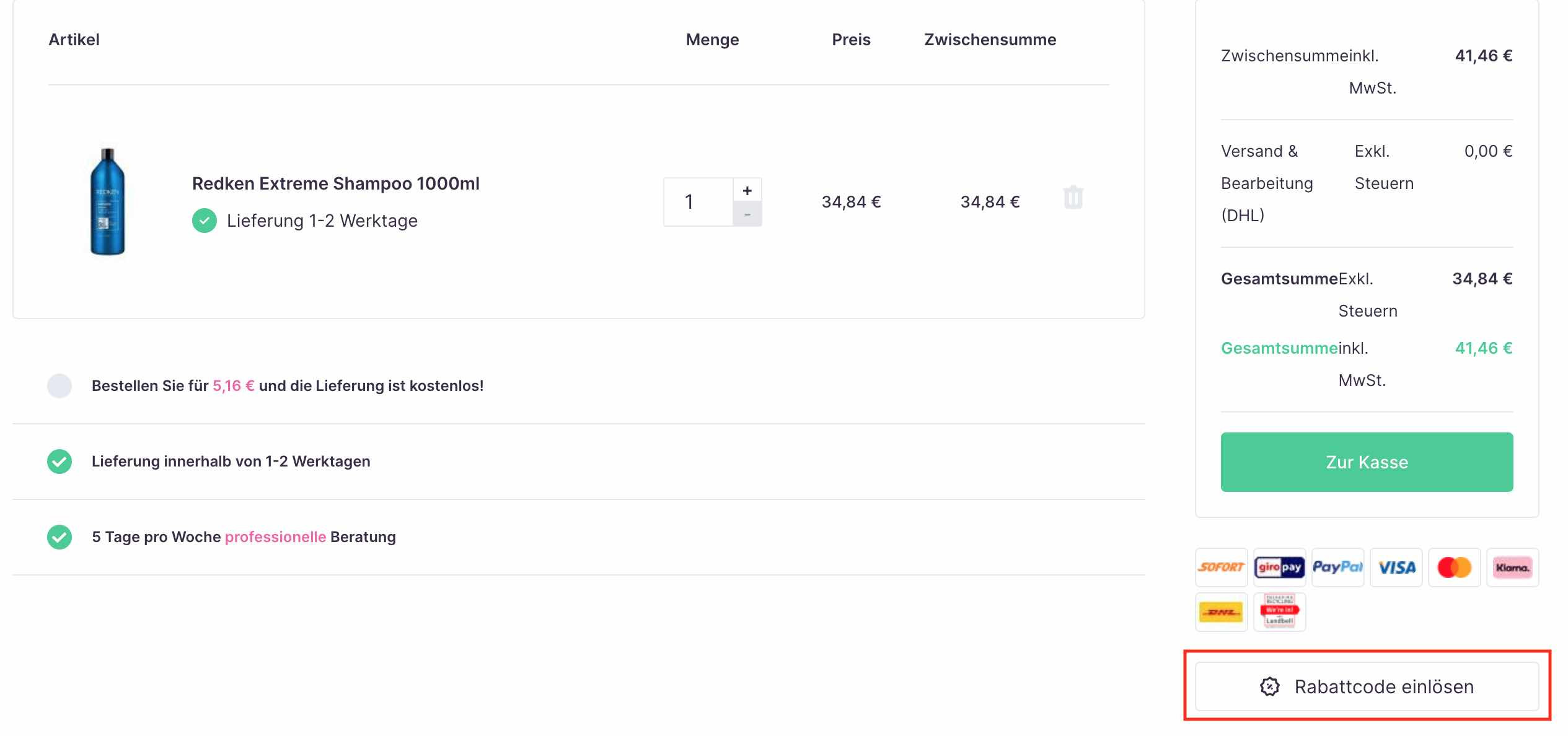Viewport: 1568px width, 736px height.
Task: Click the 'Preis' column header
Action: pos(851,40)
